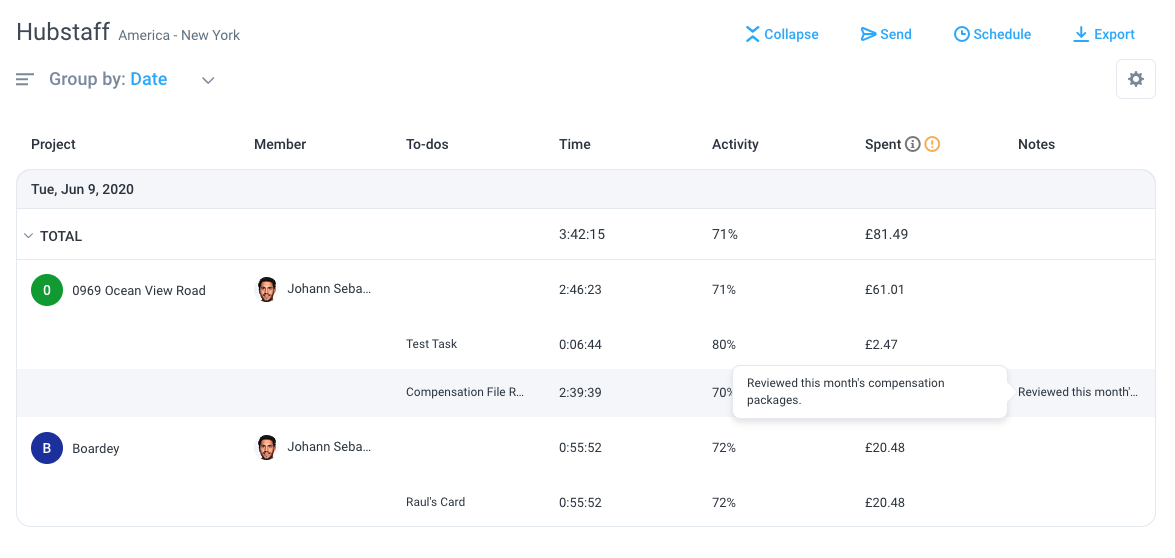The image size is (1175, 558).
Task: Click the blue Boardey project badge
Action: coord(46,449)
